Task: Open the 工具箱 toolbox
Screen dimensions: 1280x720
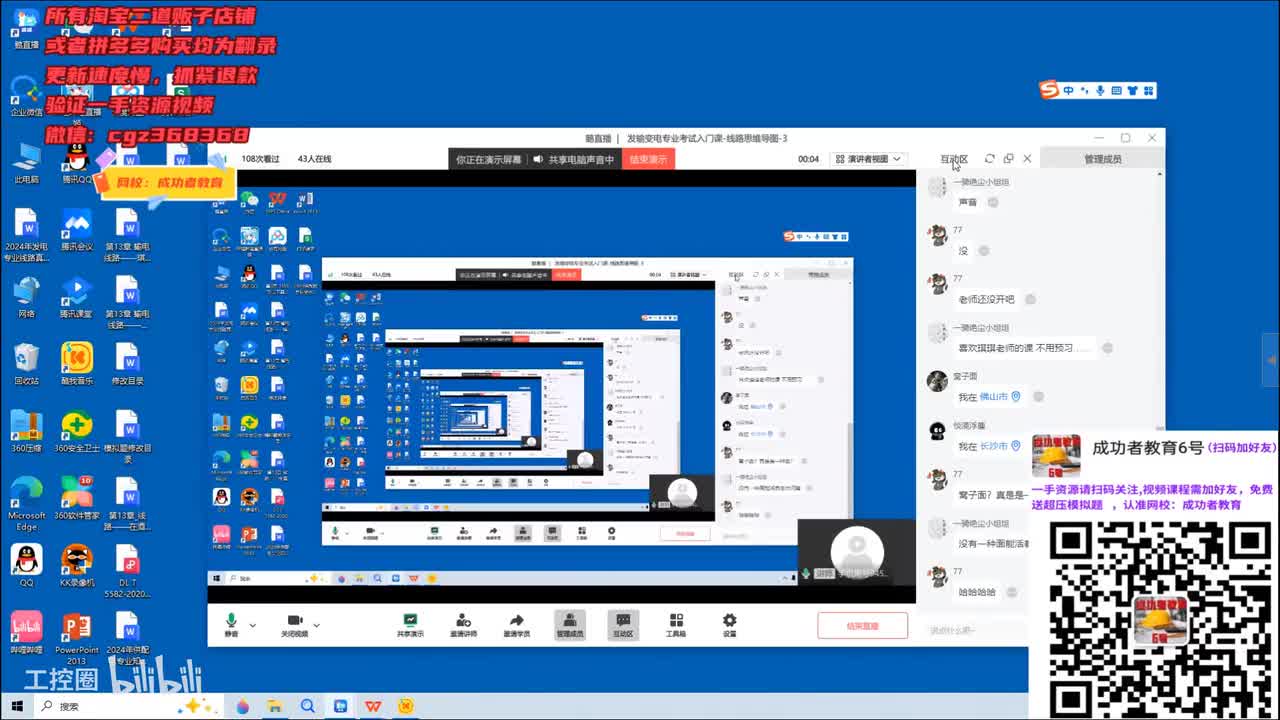Action: tap(676, 625)
